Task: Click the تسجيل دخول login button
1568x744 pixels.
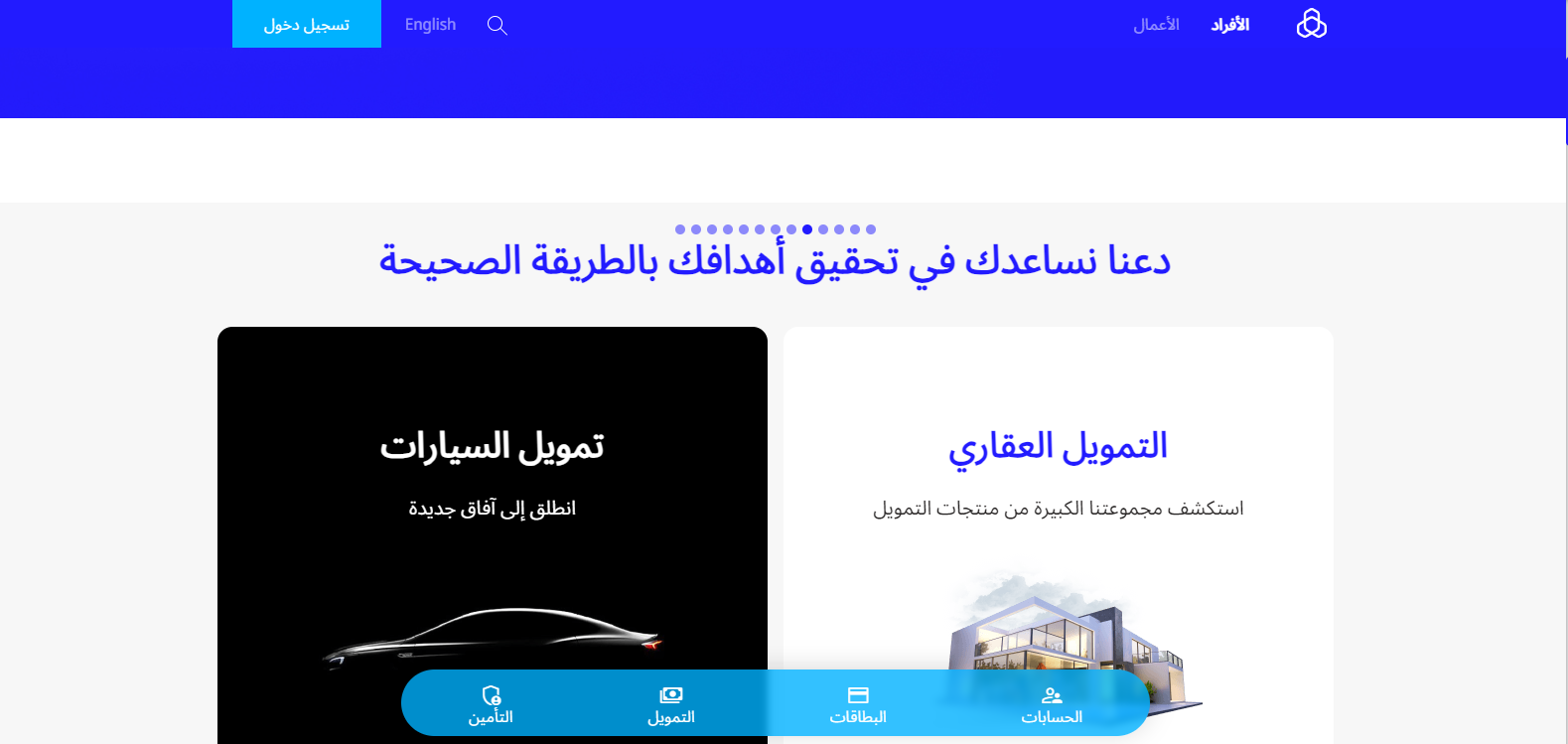Action: coord(307,24)
